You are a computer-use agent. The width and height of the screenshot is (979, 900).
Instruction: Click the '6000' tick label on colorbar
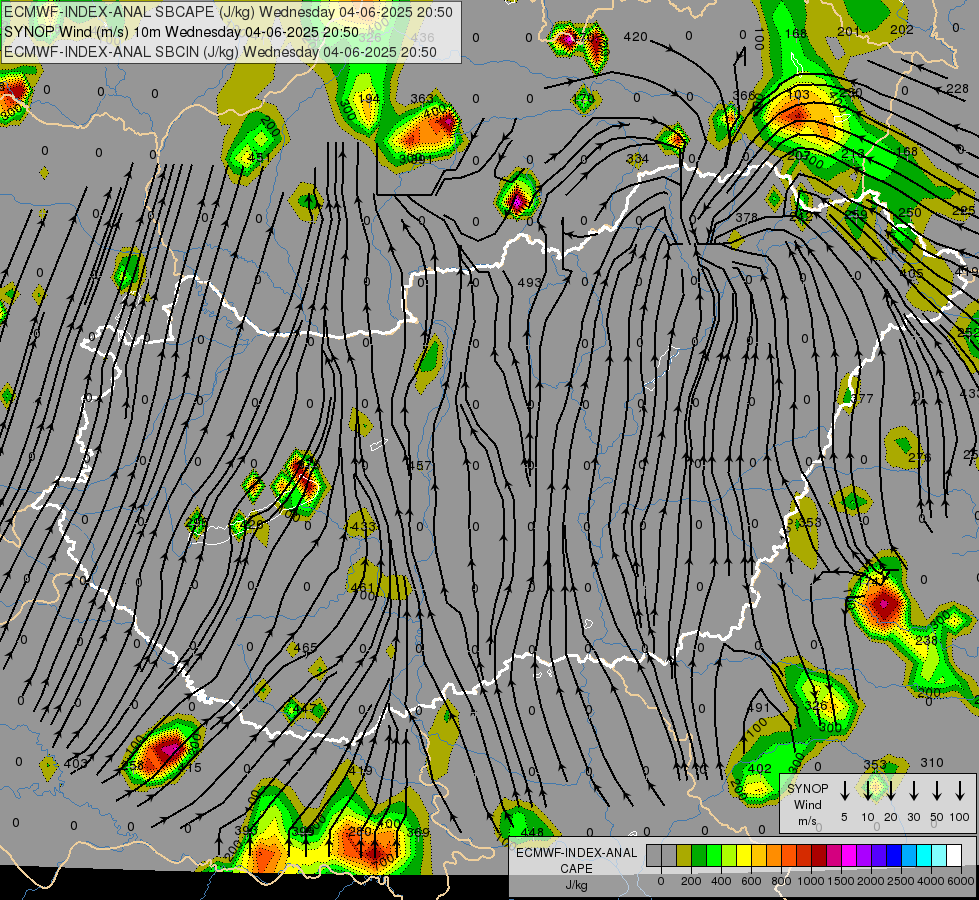tap(961, 881)
